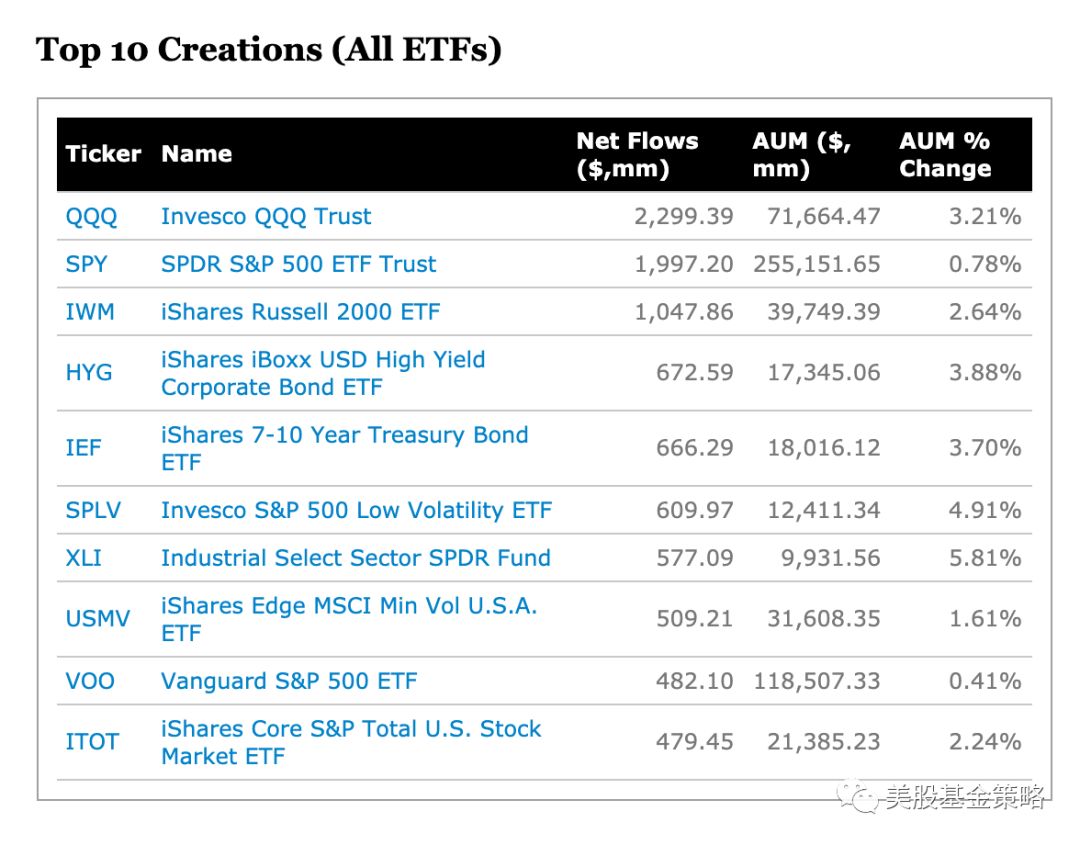Image resolution: width=1080 pixels, height=845 pixels.
Task: Click the AUM % Change column header
Action: [x=944, y=155]
